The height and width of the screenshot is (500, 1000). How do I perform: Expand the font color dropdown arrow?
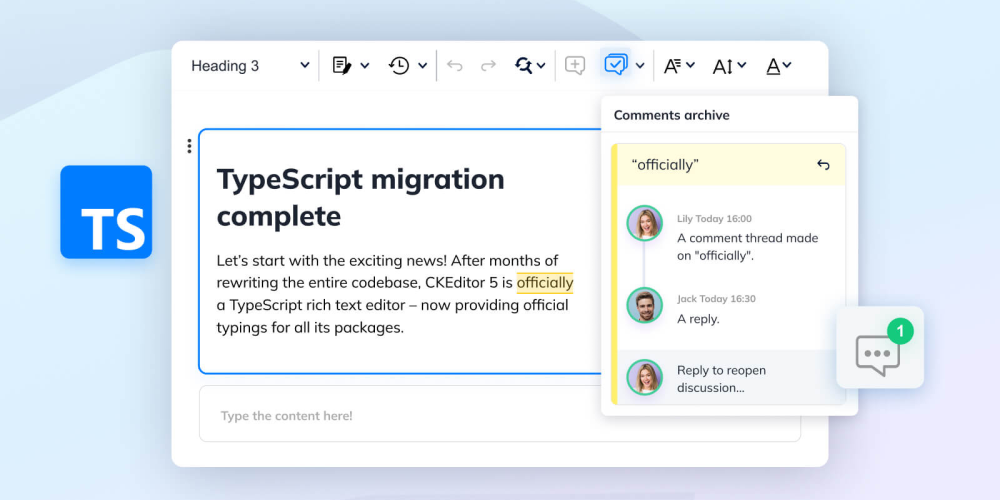(x=788, y=65)
